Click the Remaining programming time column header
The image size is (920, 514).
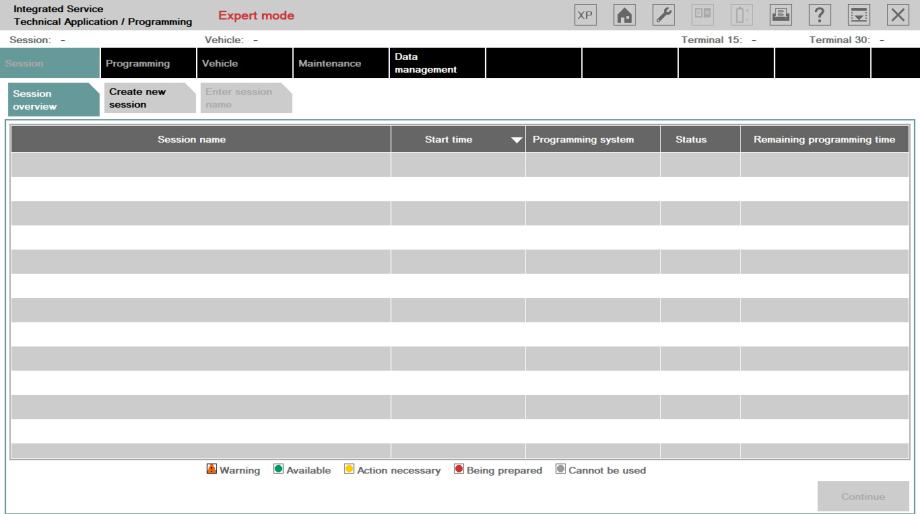pos(824,140)
